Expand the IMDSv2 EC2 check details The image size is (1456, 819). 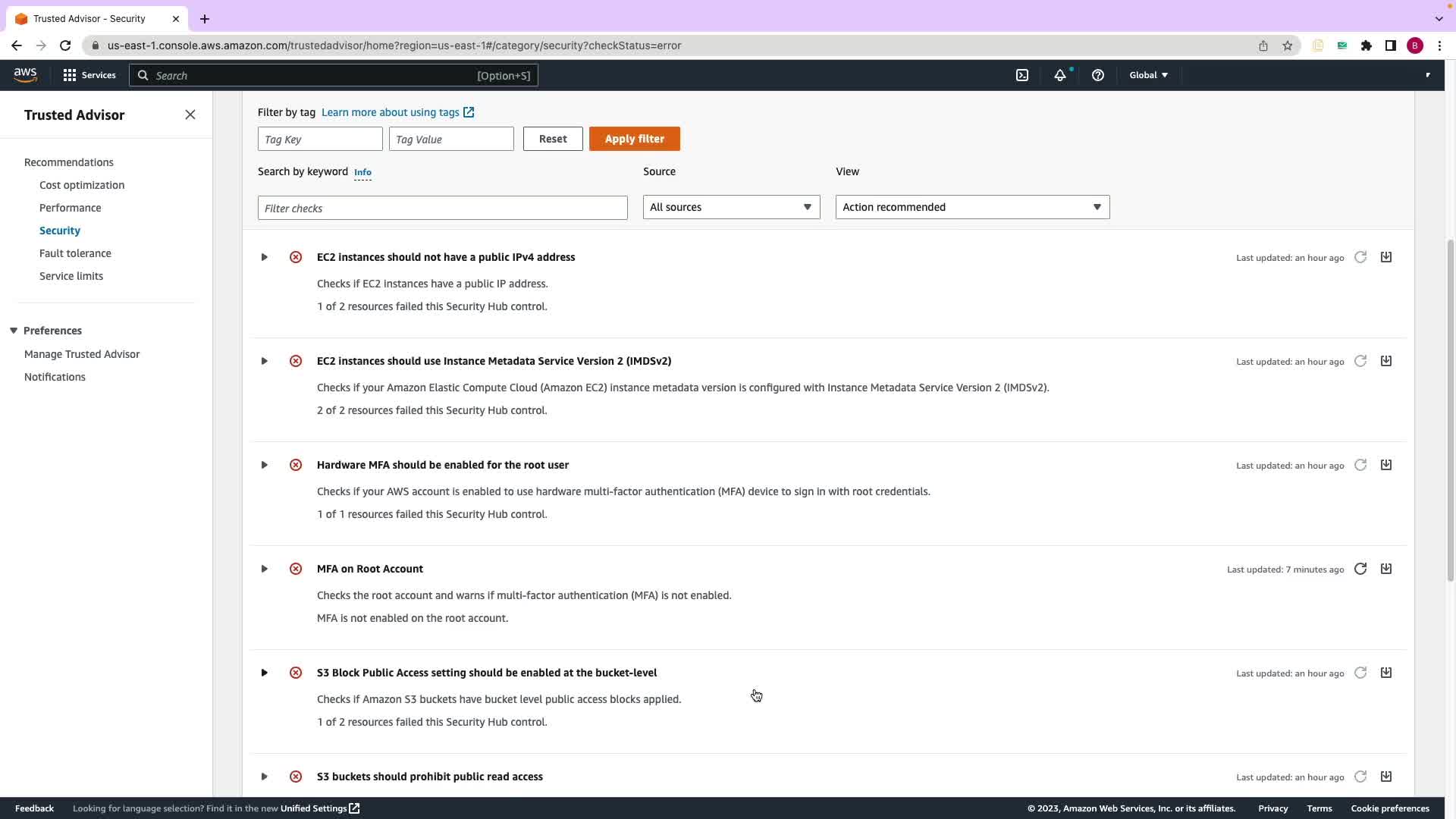(x=265, y=361)
